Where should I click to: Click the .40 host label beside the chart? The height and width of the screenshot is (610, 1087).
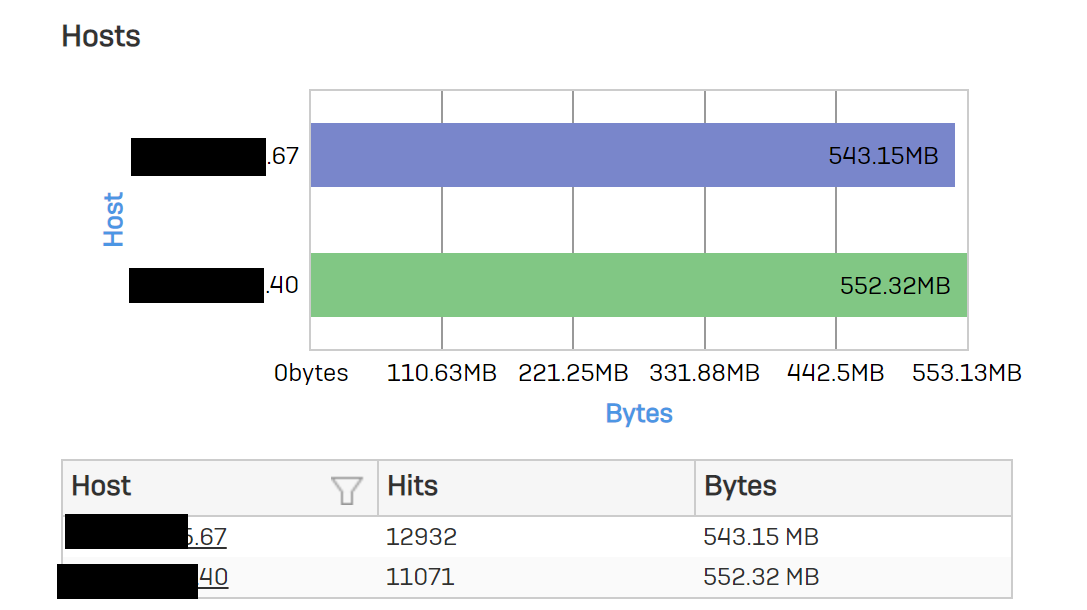pos(282,285)
